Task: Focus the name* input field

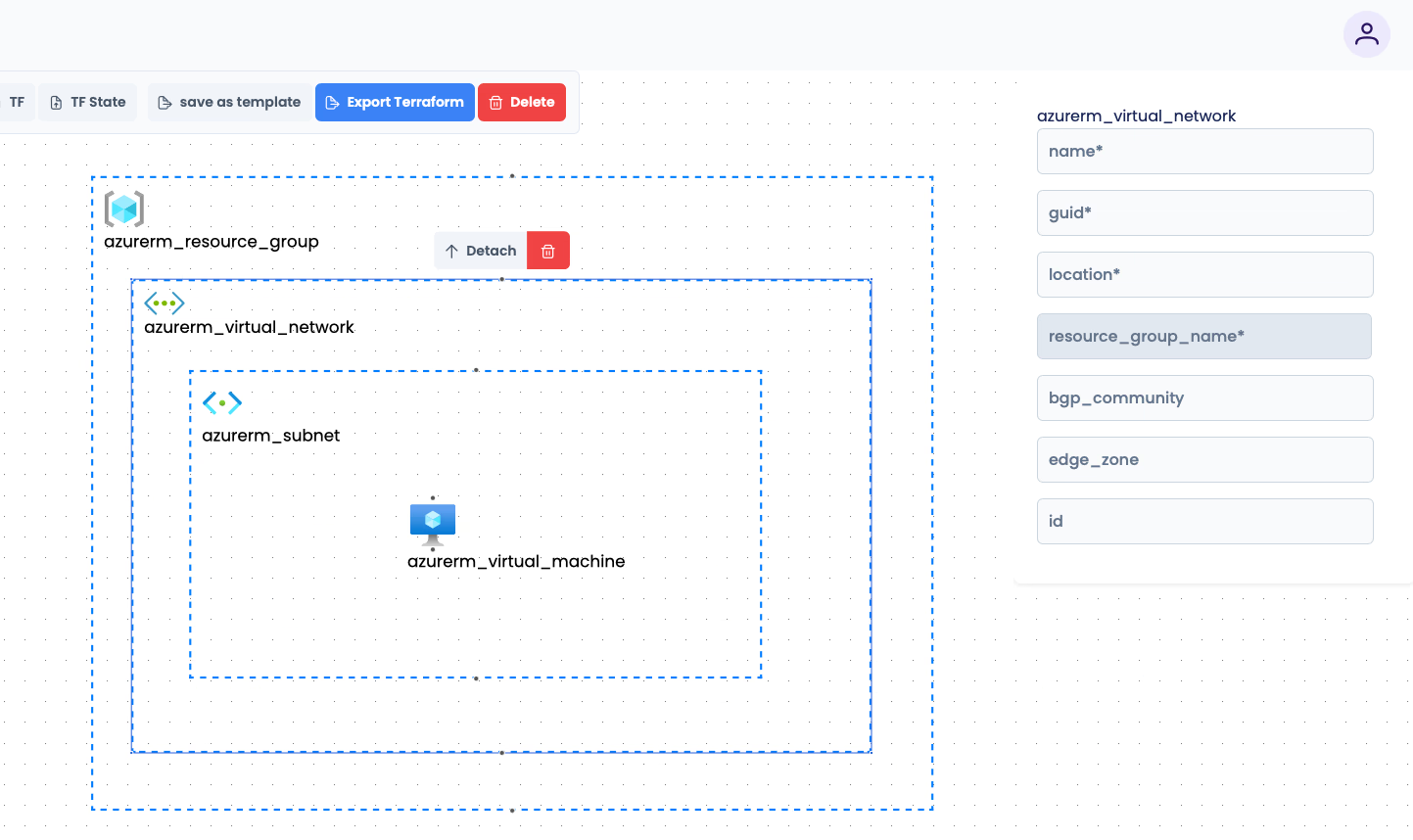Action: tap(1204, 151)
